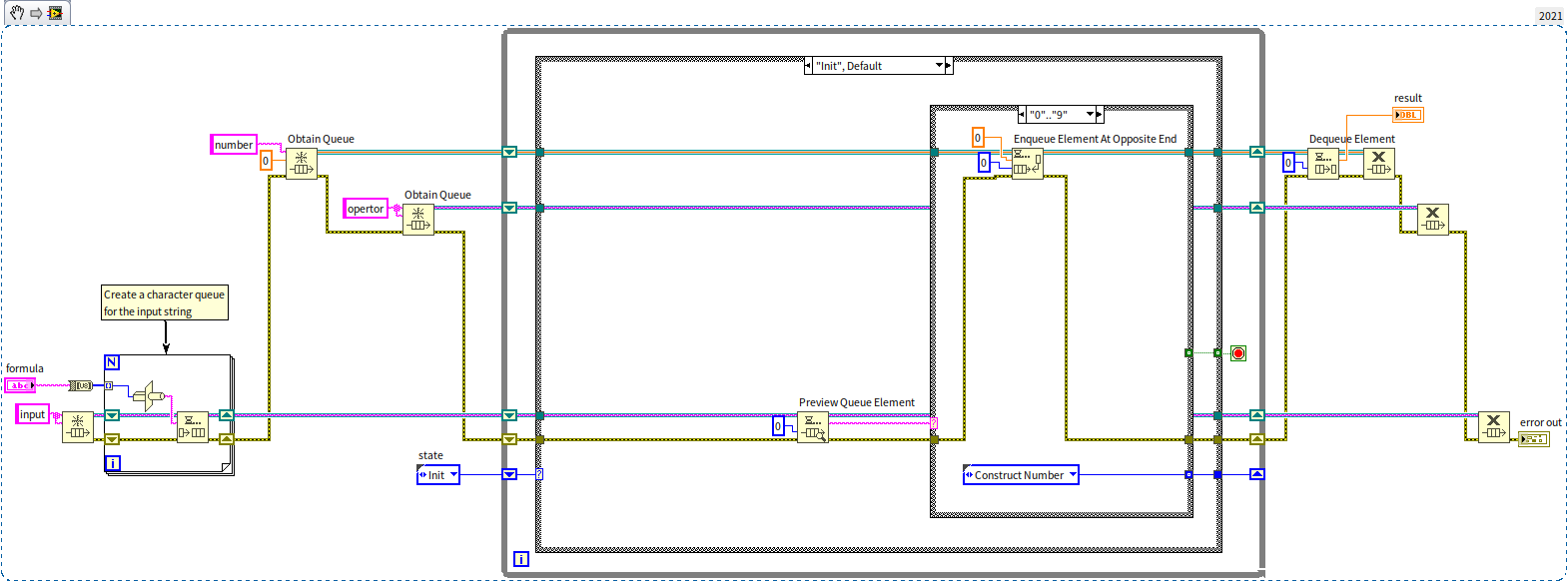Click the For Loop auto-indexing input tunnel
Viewport: 1568px width, 582px height.
(x=109, y=385)
